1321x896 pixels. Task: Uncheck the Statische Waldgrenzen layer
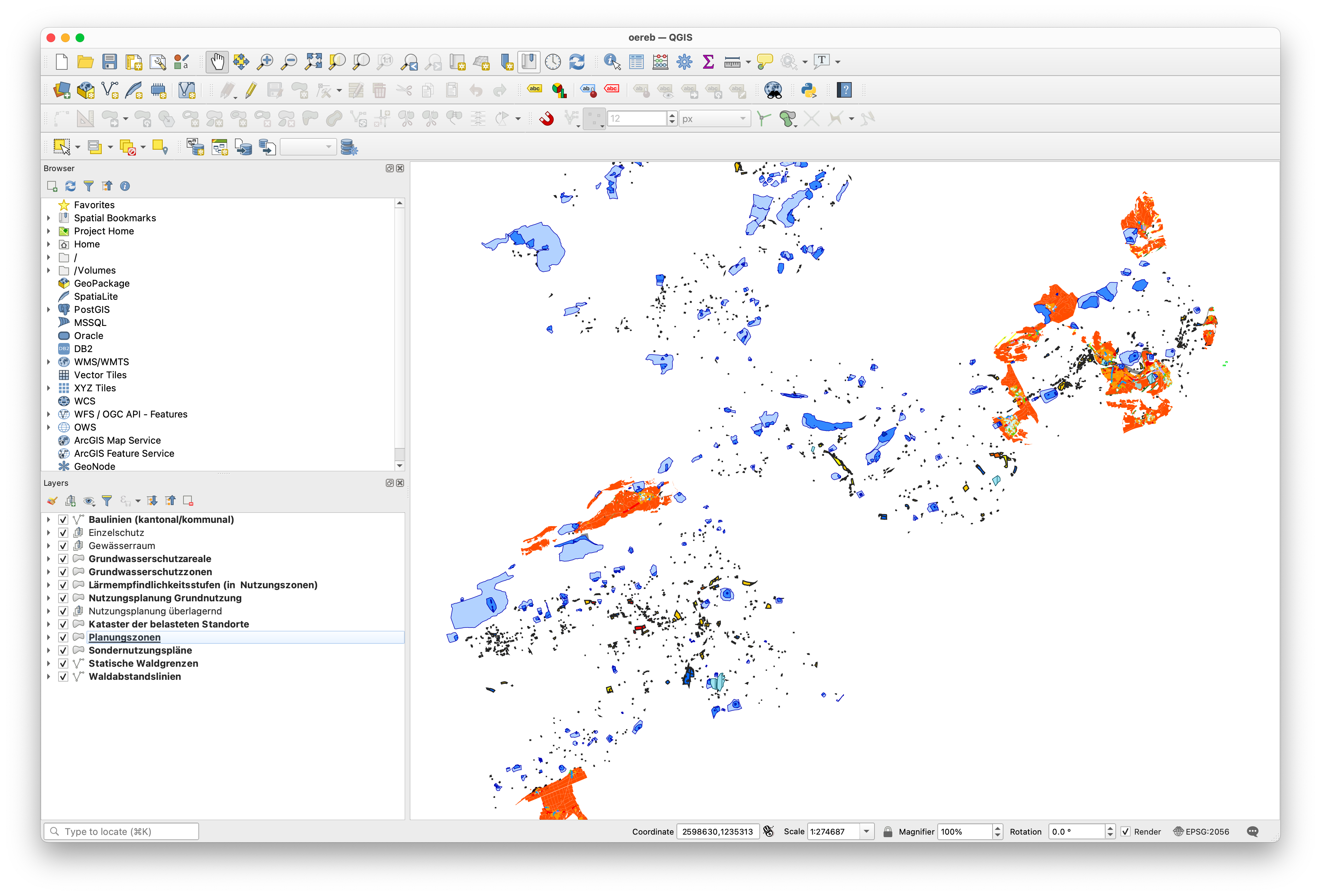coord(64,663)
